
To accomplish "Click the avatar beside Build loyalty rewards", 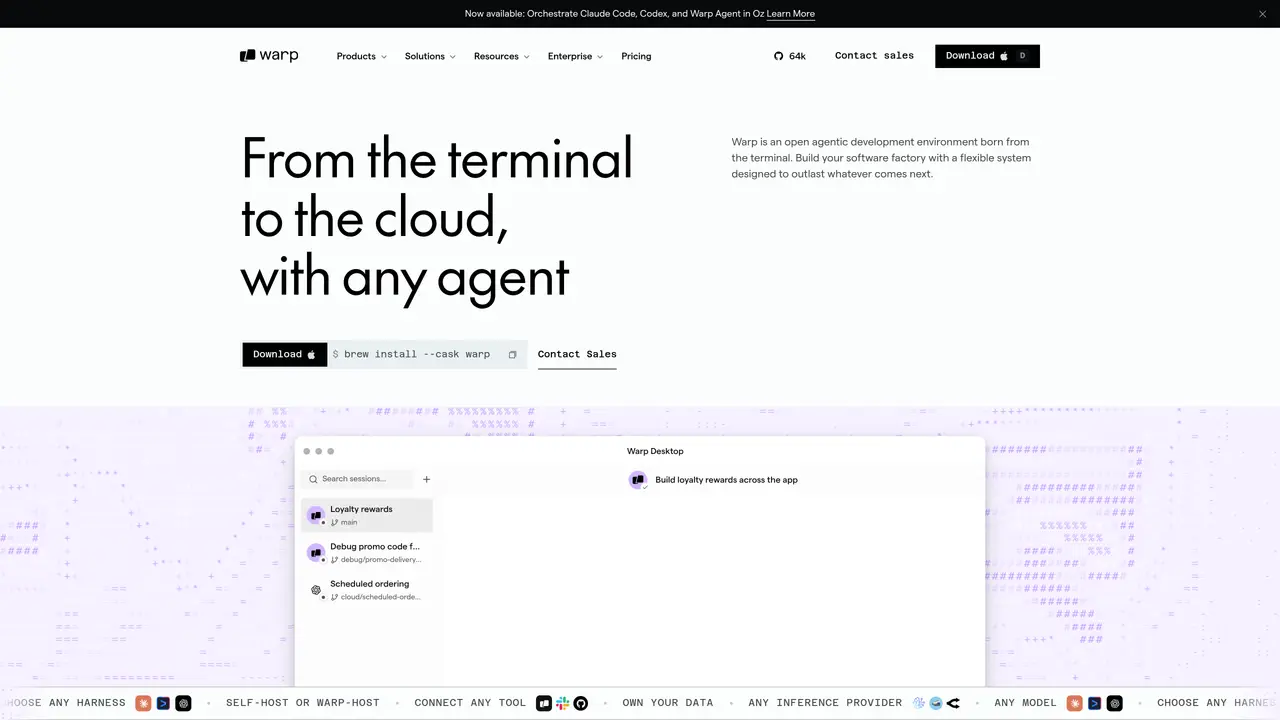I will [638, 480].
